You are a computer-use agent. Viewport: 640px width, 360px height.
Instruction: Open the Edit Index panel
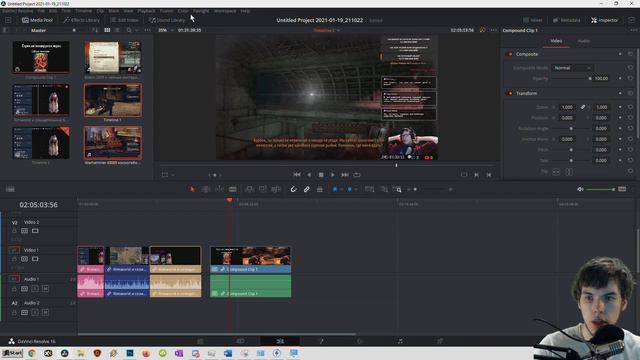pos(124,20)
